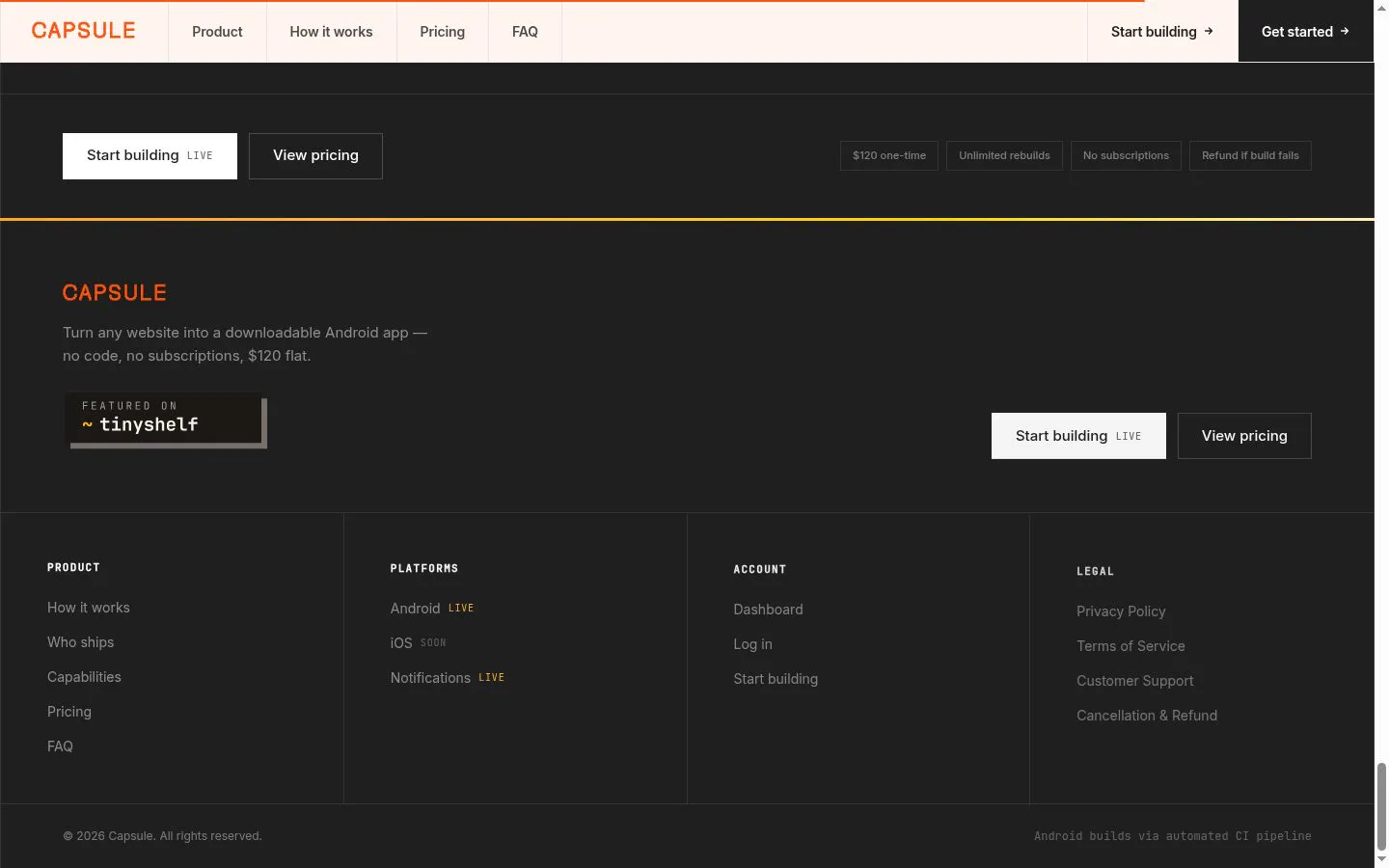Image resolution: width=1389 pixels, height=868 pixels.
Task: Open the Terms of Service link
Action: pyautogui.click(x=1130, y=646)
